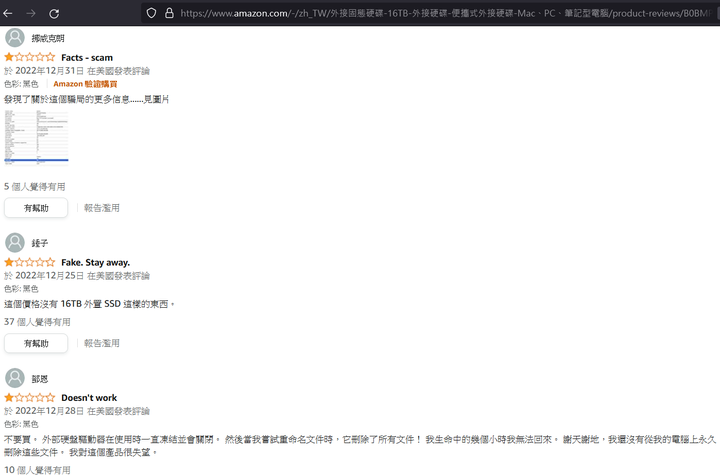This screenshot has width=720, height=475.
Task: Open reviewer name above 'Doesn't work'
Action: pos(39,379)
